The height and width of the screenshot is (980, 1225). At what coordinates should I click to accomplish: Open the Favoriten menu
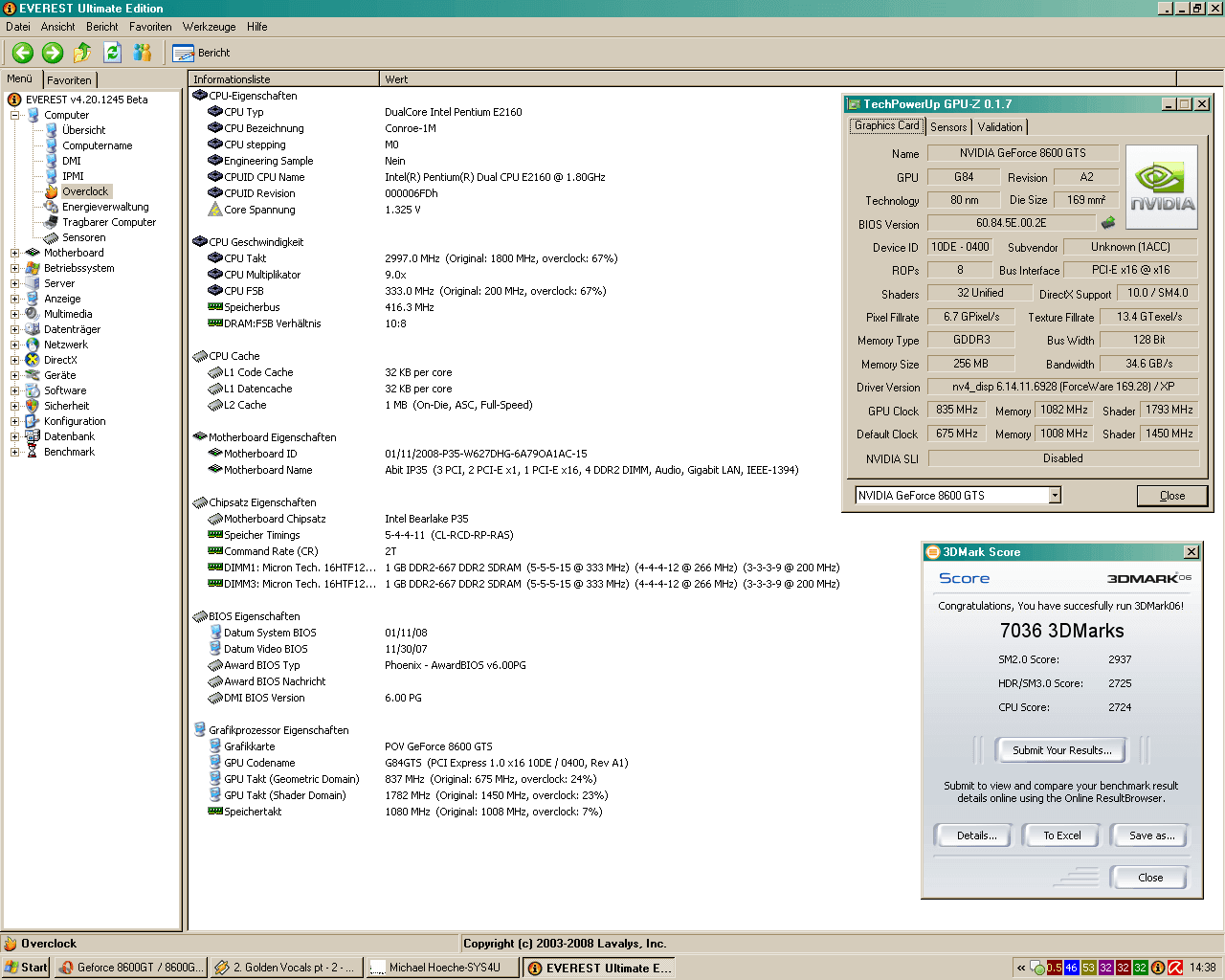pos(150,27)
